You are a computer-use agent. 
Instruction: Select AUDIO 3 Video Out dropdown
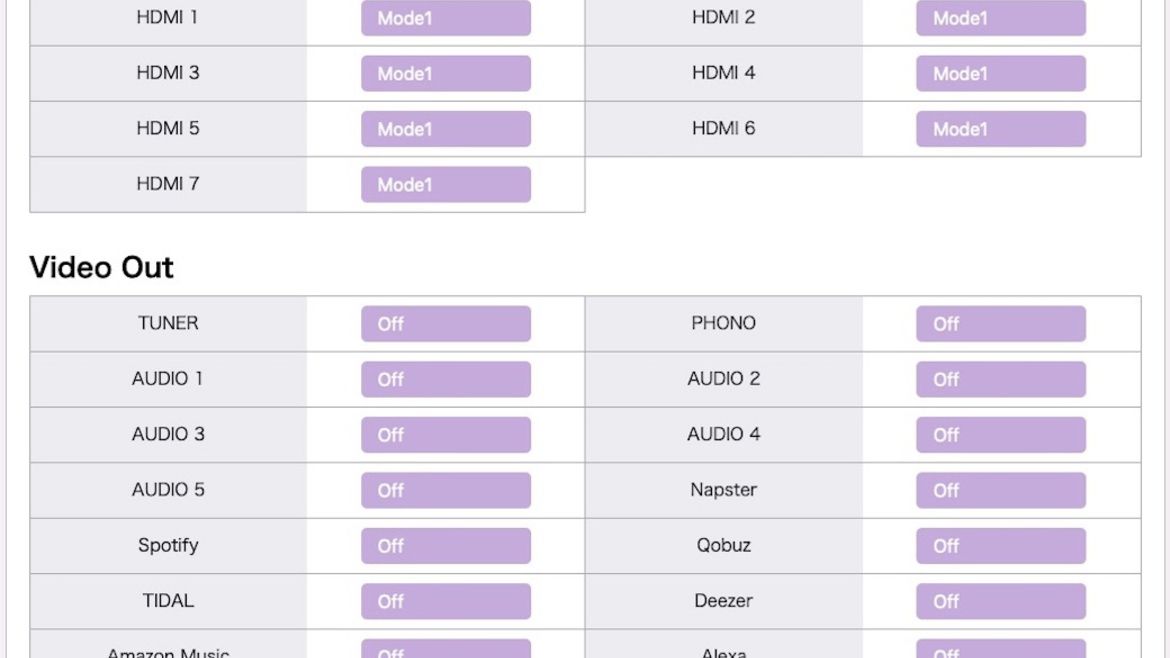coord(445,434)
